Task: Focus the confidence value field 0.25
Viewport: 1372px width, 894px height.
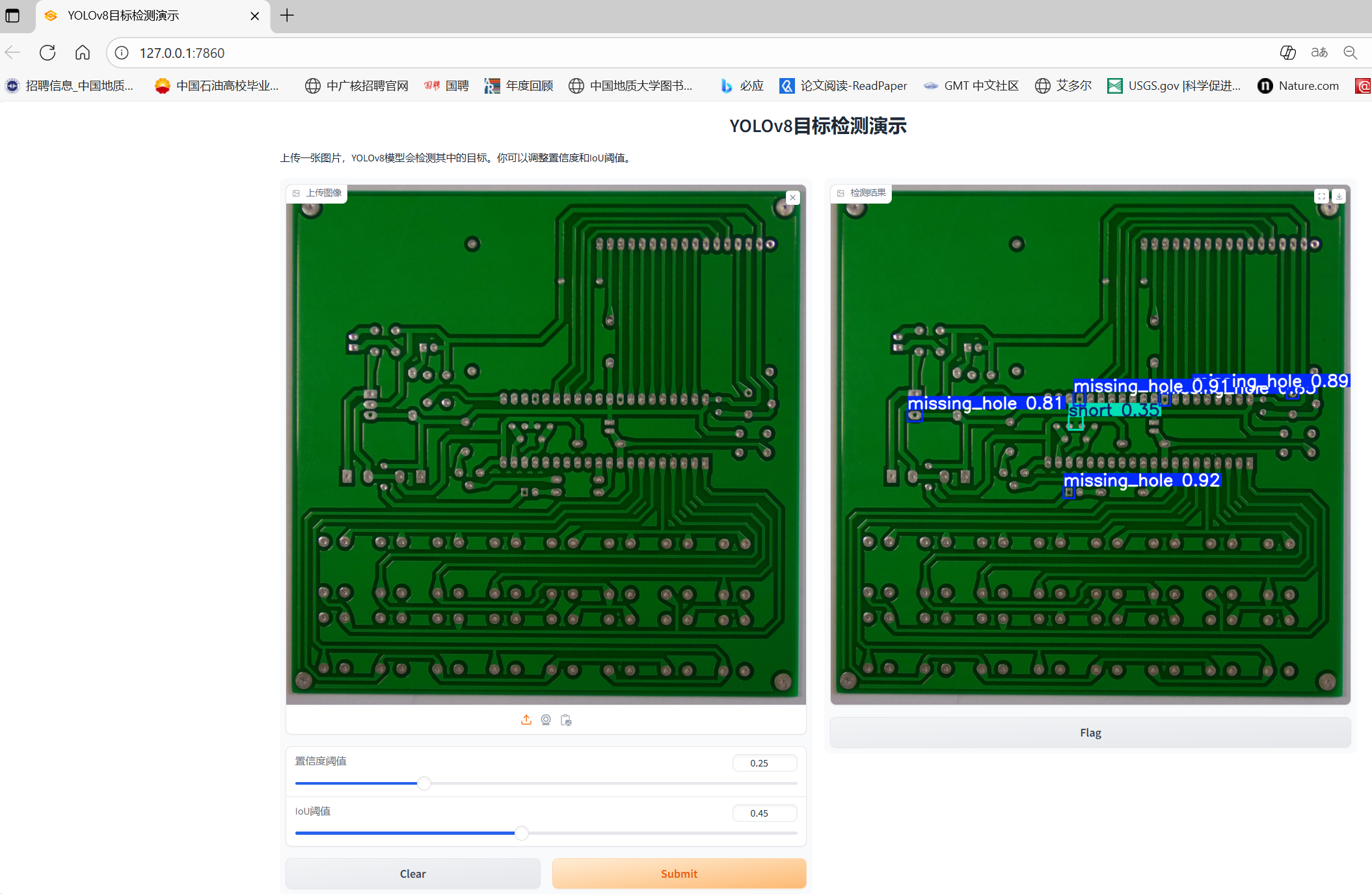Action: (764, 763)
